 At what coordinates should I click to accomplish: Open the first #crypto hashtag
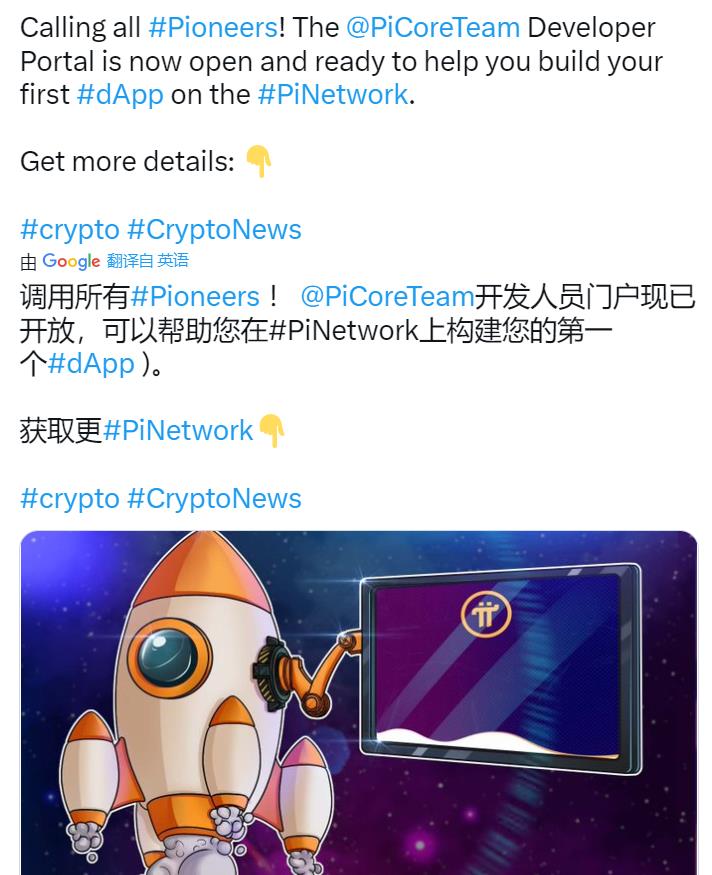coord(70,229)
